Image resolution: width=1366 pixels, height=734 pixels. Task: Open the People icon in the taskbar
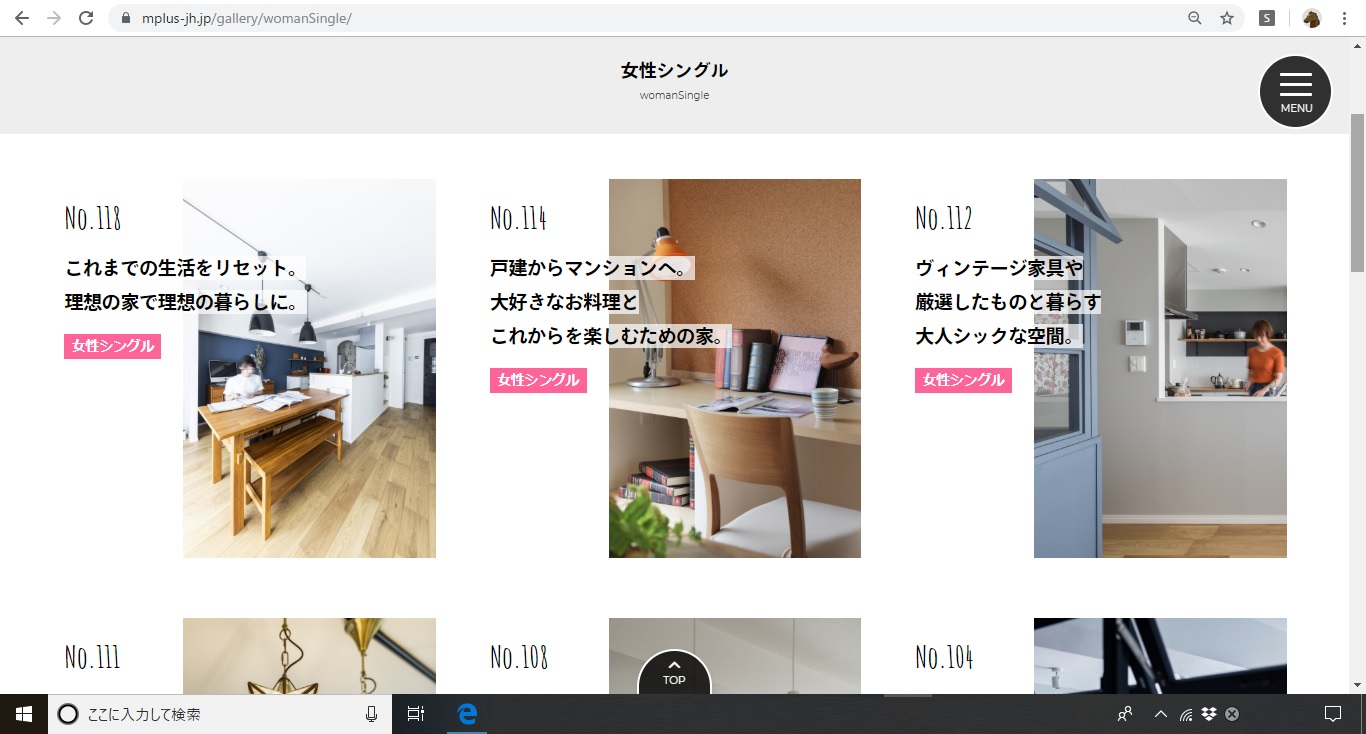tap(1125, 714)
